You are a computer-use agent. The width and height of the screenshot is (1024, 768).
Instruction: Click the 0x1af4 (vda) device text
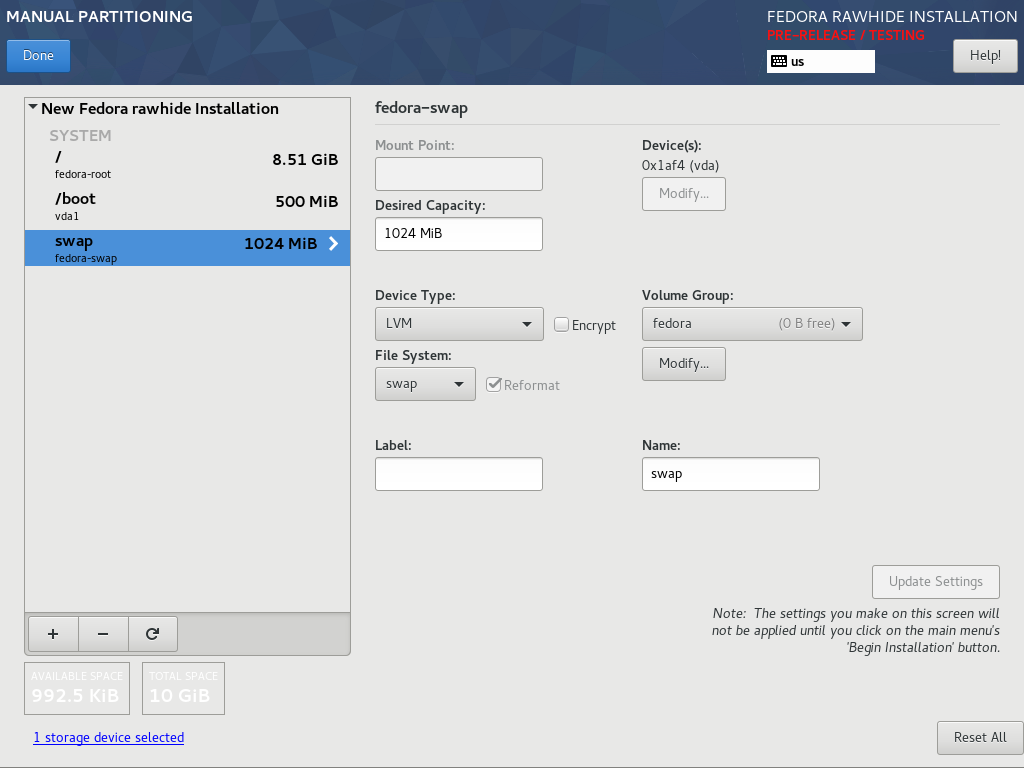[x=680, y=165]
